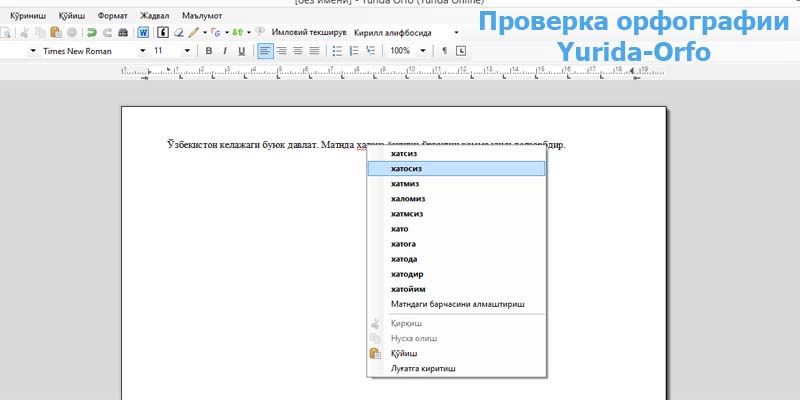
Task: Click Қўйиш paste in context menu
Action: click(x=457, y=353)
